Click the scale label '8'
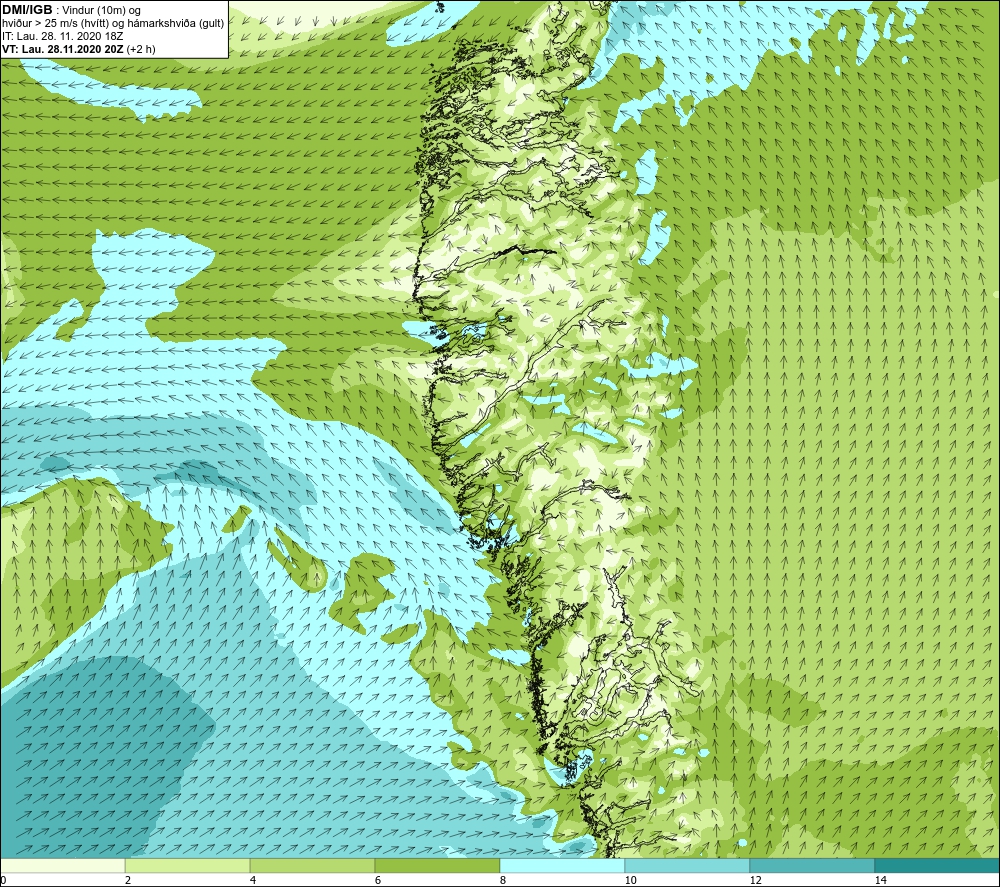The height and width of the screenshot is (887, 1000). [503, 880]
